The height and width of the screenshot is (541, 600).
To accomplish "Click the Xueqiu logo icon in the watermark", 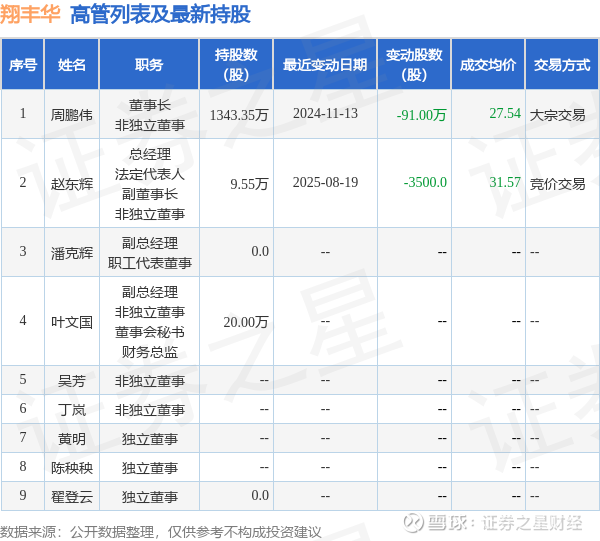I will point(414,523).
